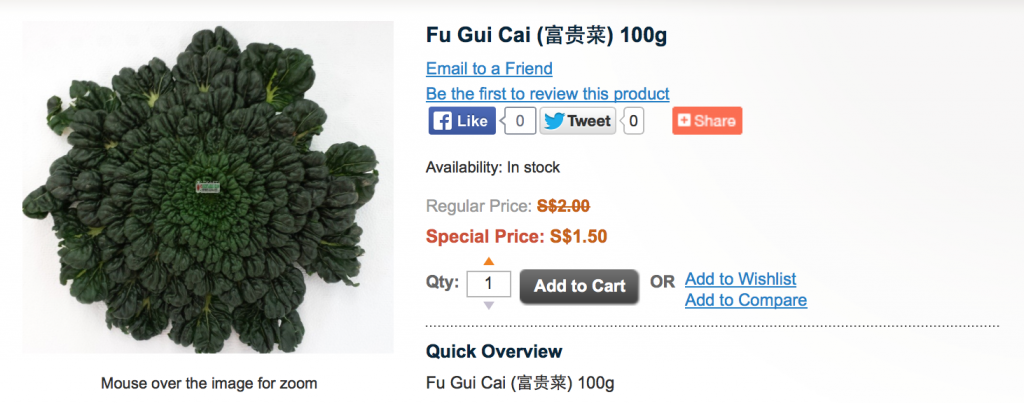
Task: Open the Add to Compare link
Action: point(746,300)
